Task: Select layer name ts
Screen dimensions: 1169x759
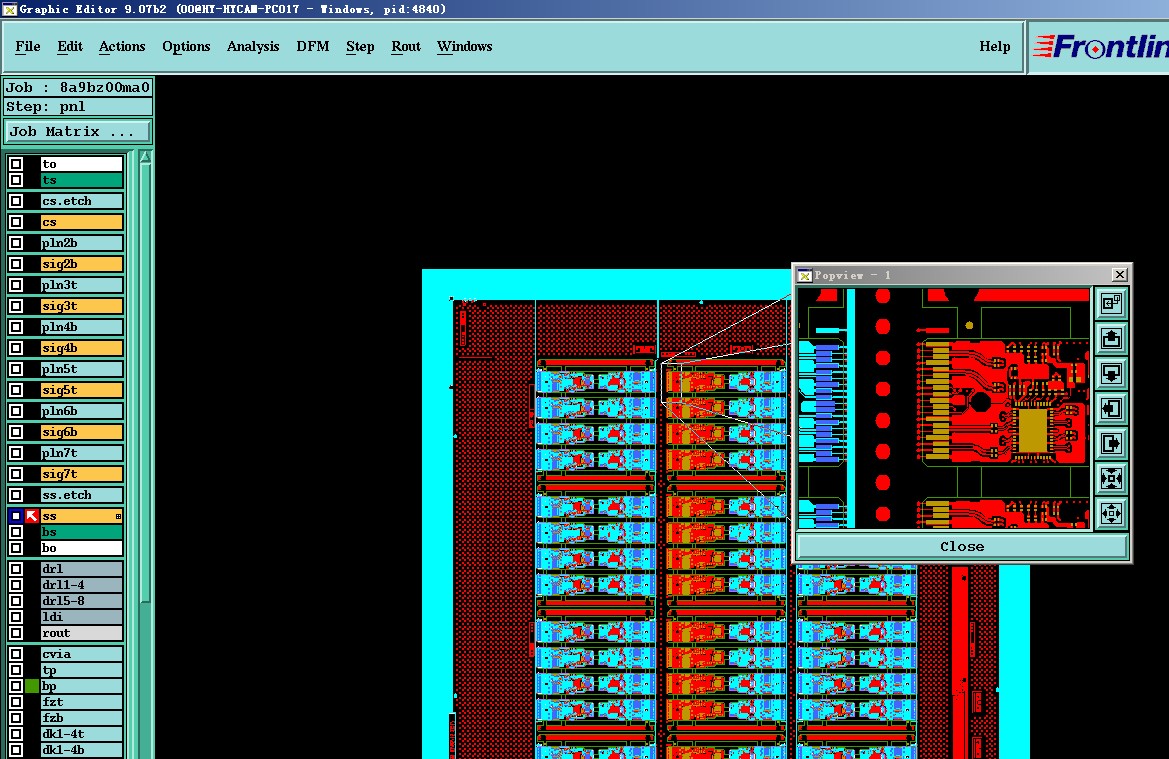Action: pos(81,180)
